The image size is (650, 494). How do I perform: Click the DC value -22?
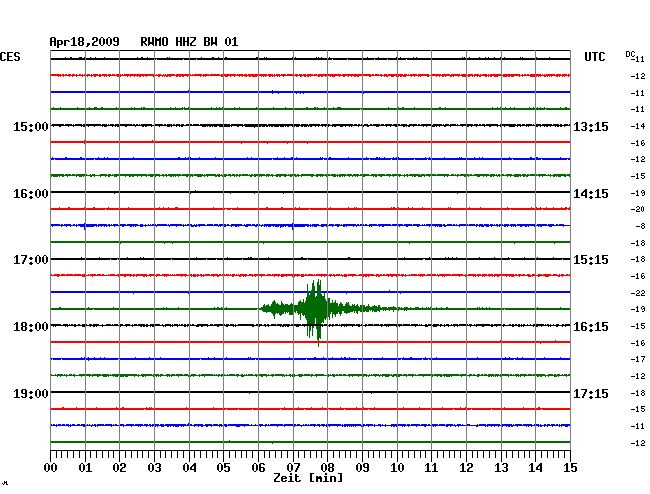click(x=638, y=293)
